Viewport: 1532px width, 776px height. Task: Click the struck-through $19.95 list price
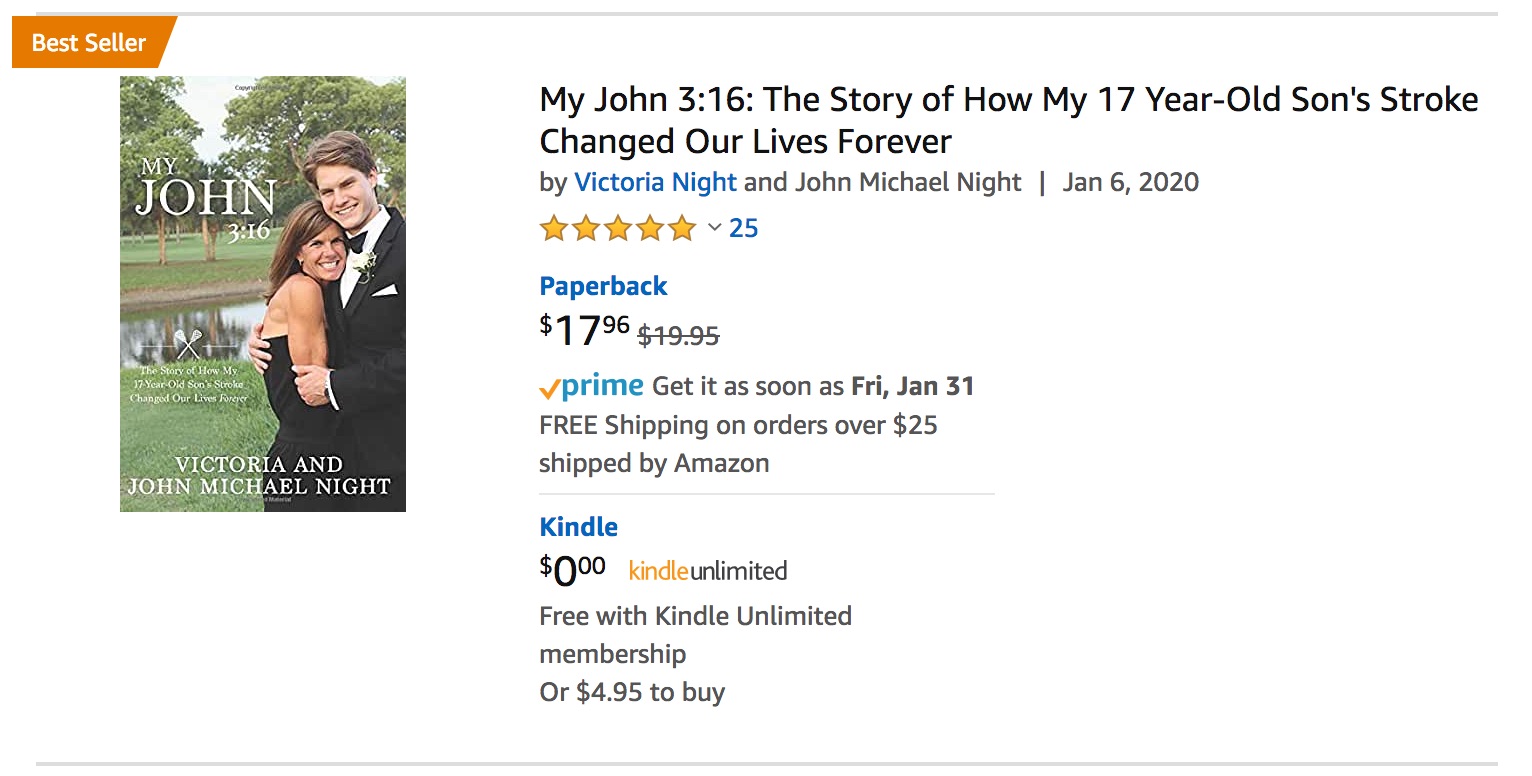pyautogui.click(x=679, y=336)
